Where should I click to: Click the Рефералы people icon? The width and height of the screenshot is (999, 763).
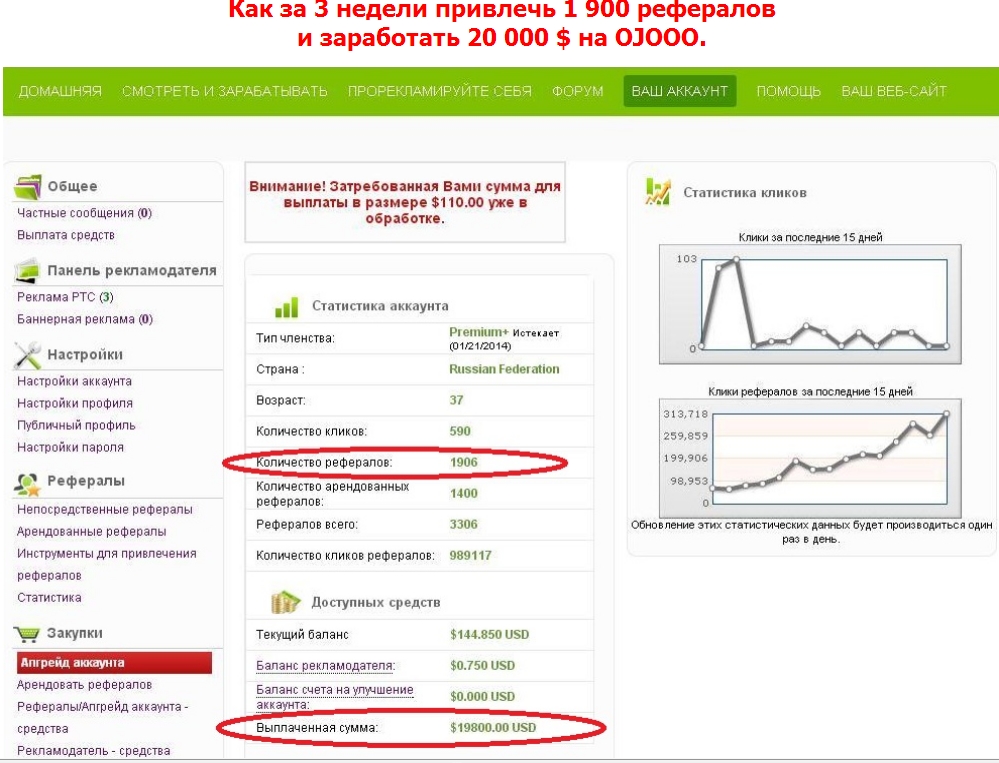point(27,484)
